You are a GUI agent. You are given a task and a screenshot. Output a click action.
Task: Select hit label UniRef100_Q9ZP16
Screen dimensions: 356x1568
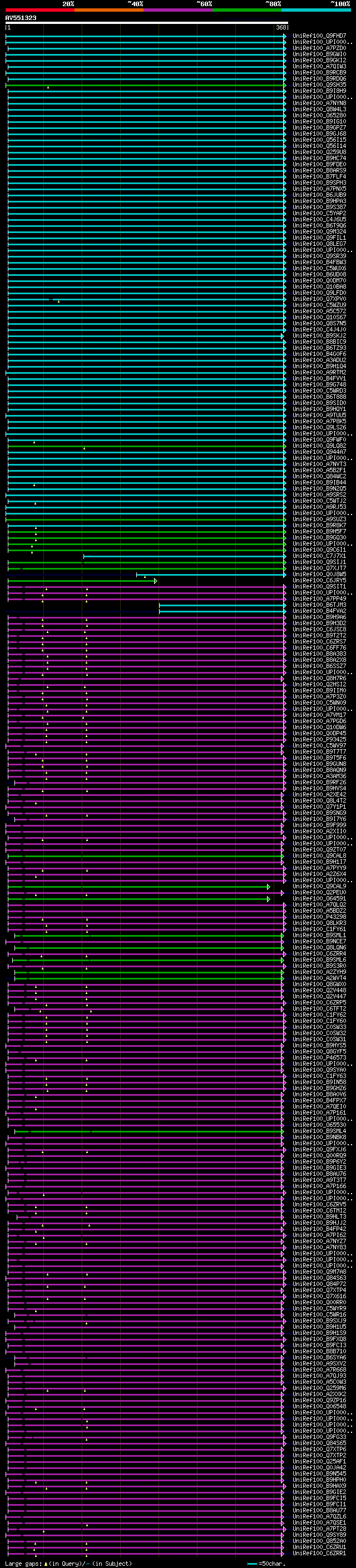319,1401
